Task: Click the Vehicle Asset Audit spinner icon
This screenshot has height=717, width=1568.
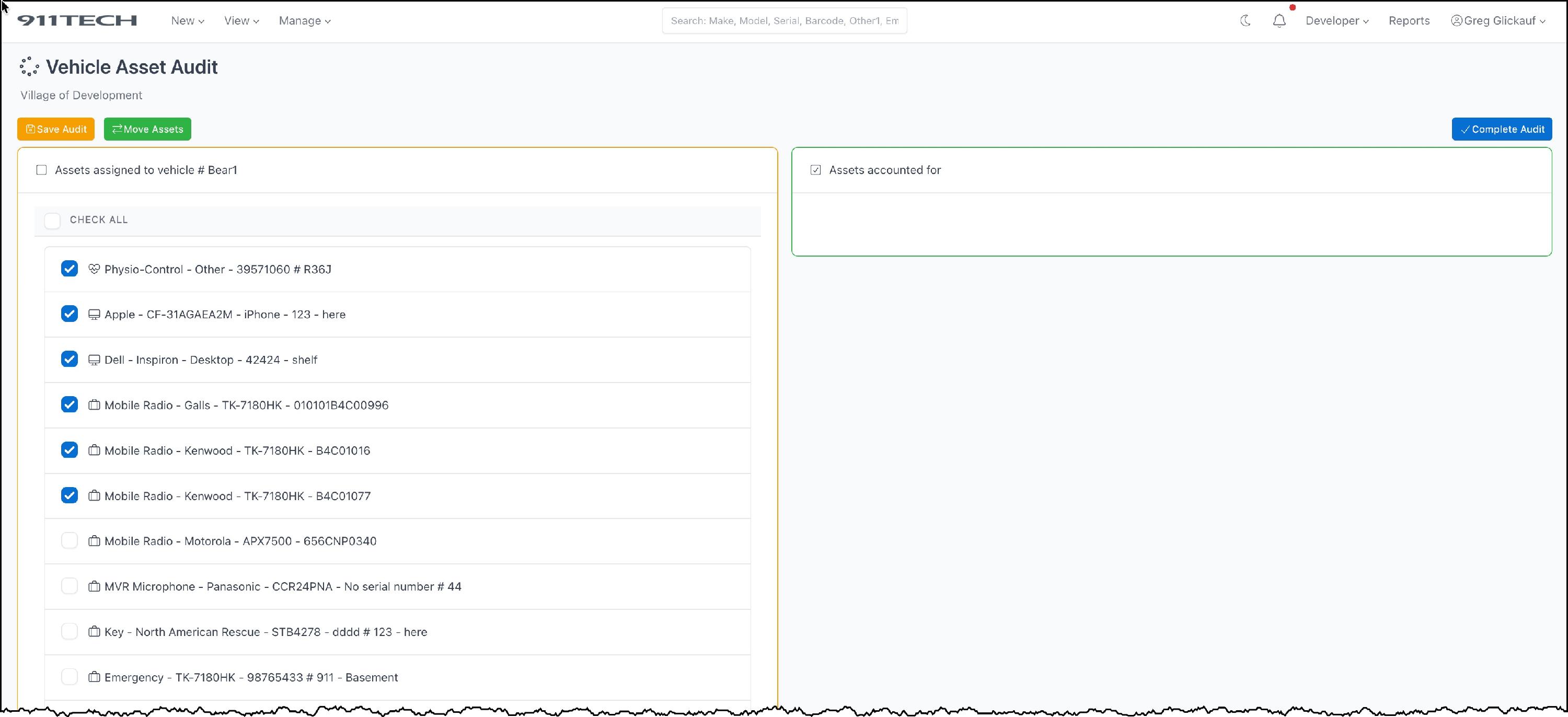Action: 29,67
